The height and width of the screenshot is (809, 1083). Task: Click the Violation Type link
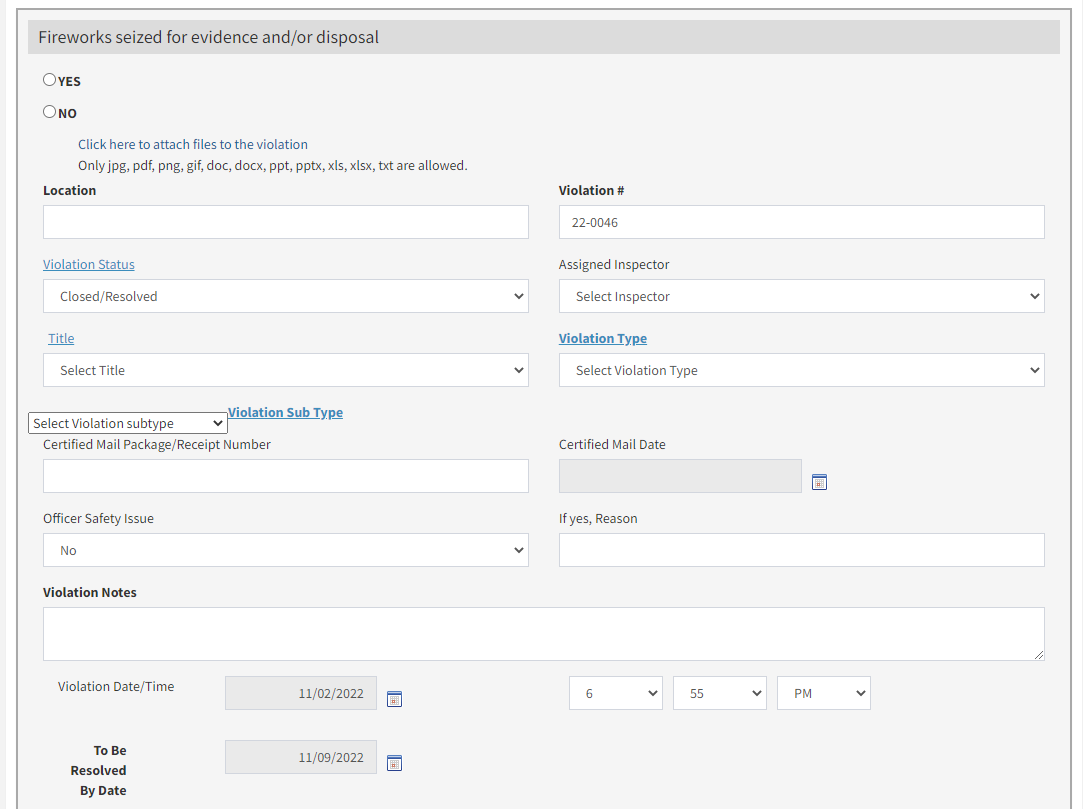pyautogui.click(x=603, y=339)
